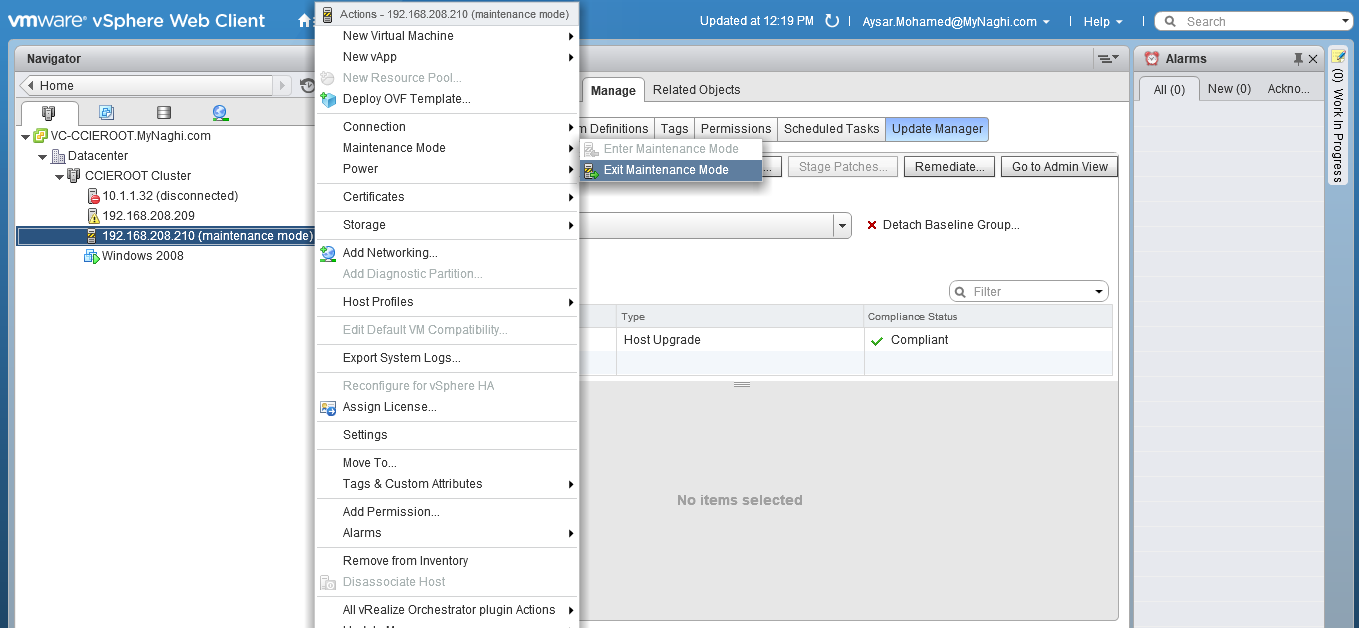This screenshot has height=628, width=1359.
Task: Click the home icon in top bar
Action: click(x=304, y=21)
